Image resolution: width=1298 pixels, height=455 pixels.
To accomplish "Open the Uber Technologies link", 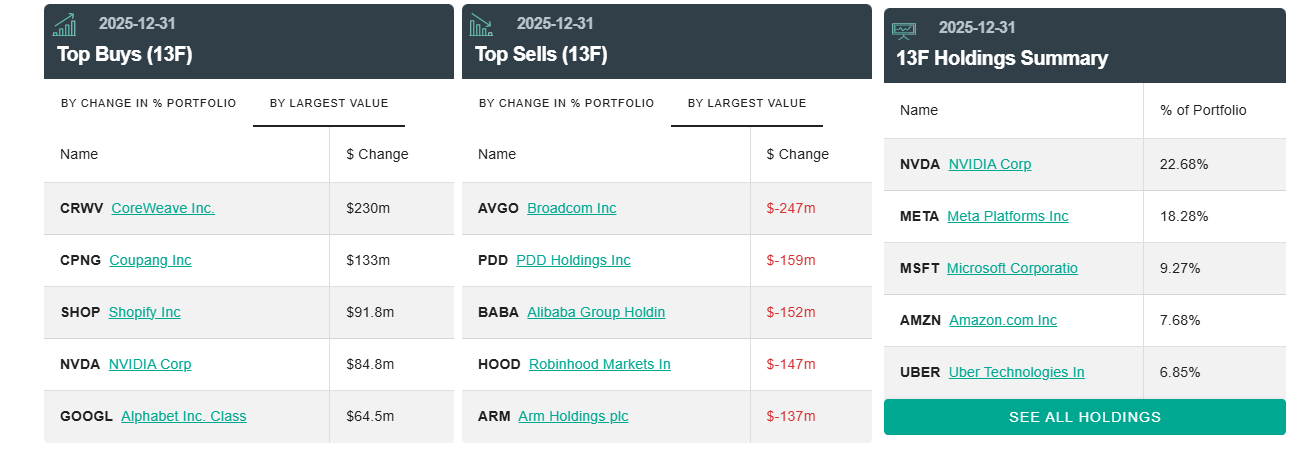I will coord(1016,372).
